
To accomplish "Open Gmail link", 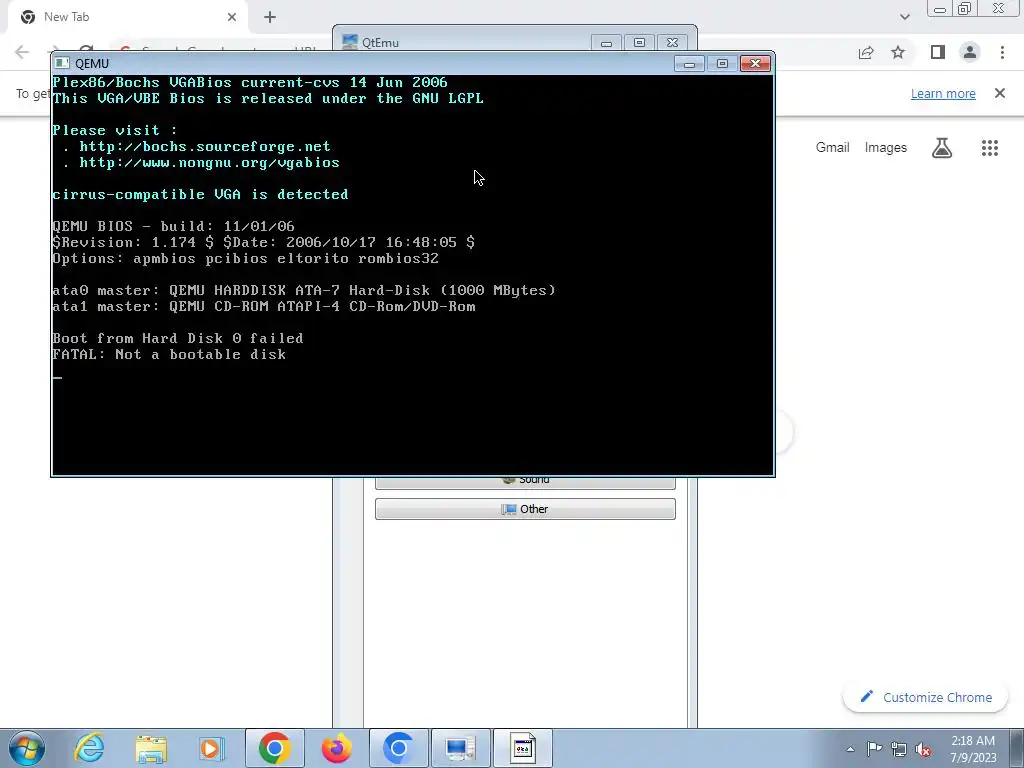I will (x=832, y=148).
